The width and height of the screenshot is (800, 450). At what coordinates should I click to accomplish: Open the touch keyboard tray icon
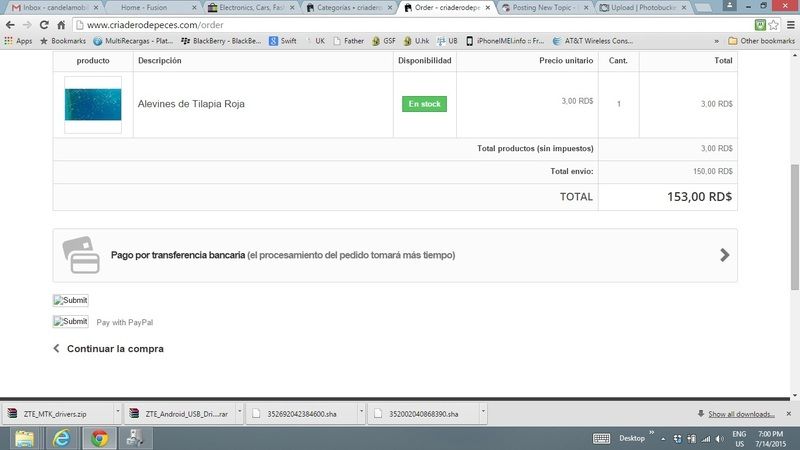[602, 438]
